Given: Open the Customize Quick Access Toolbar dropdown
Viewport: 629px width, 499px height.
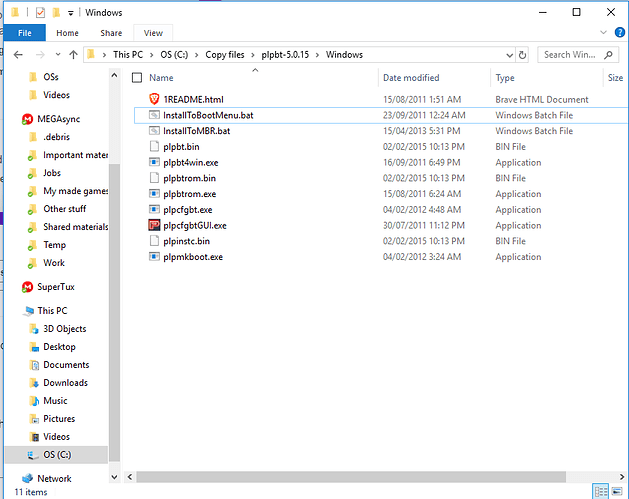Looking at the screenshot, I should tap(71, 13).
